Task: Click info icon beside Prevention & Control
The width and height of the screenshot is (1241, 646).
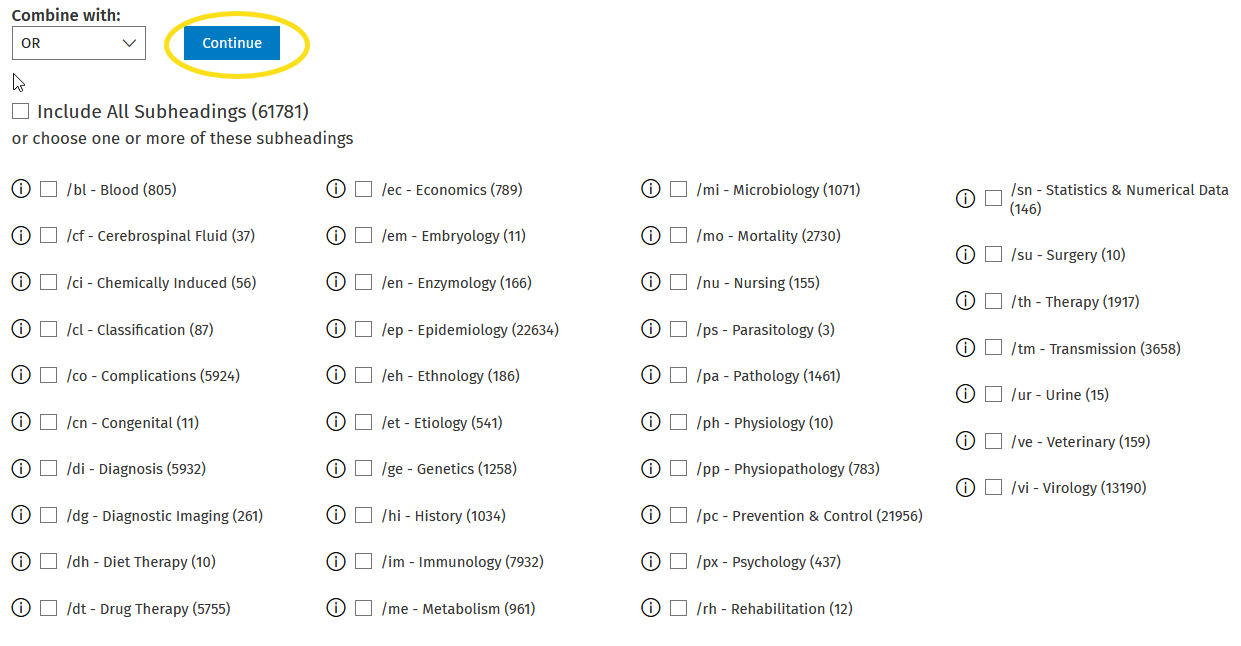Action: 651,515
